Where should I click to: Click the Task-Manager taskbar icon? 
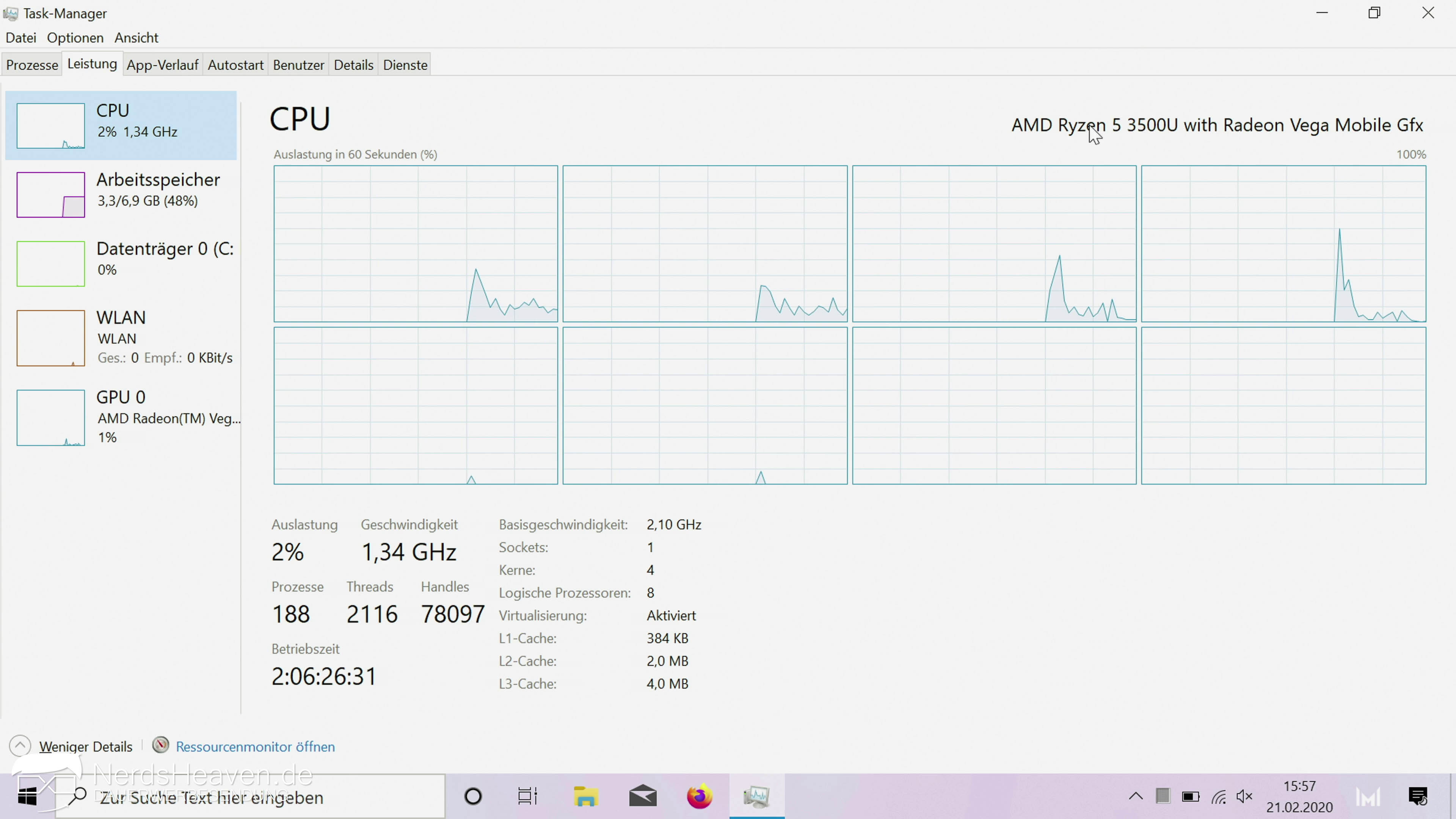pos(757,797)
